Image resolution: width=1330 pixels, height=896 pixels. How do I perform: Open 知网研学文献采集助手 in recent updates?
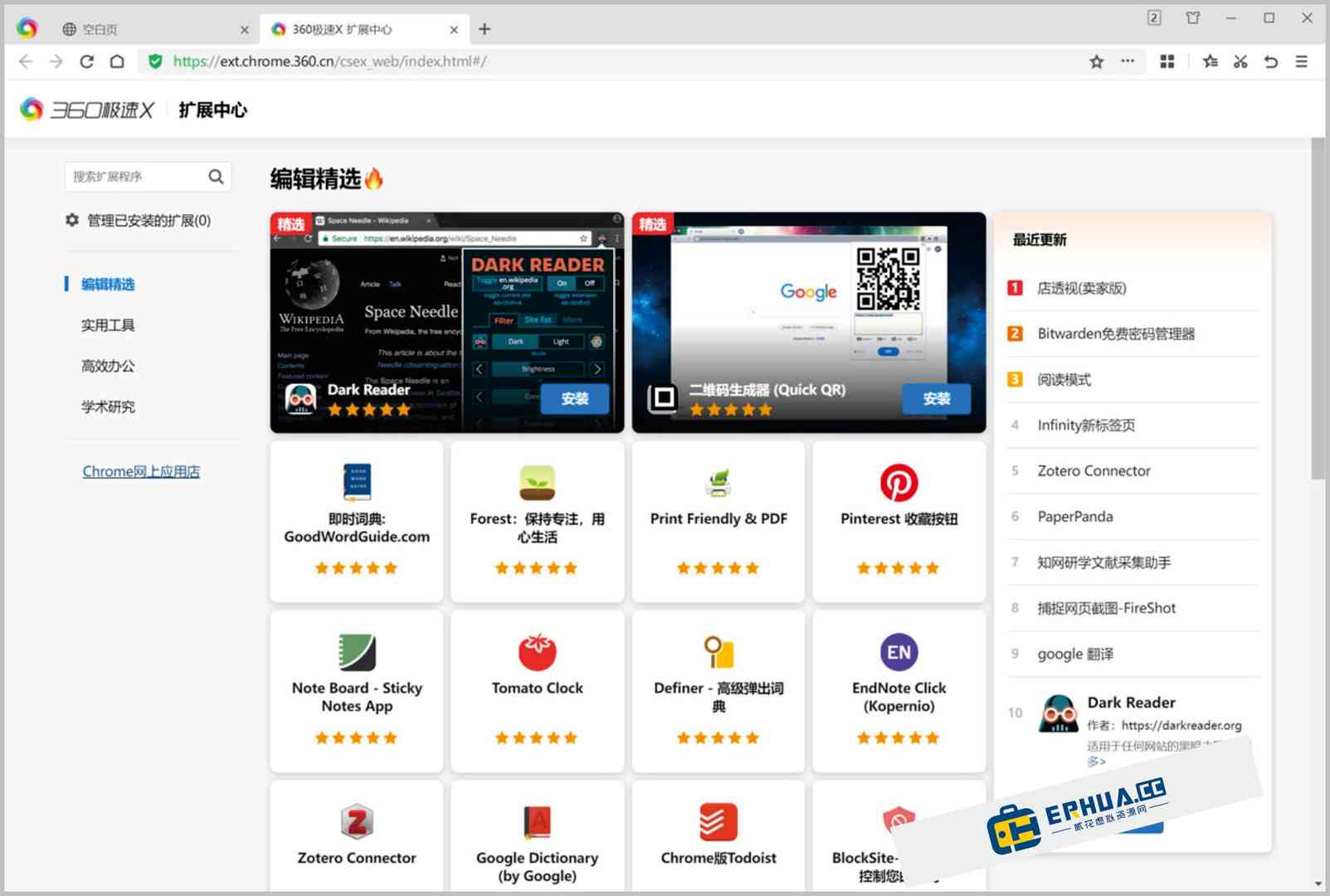point(1133,562)
